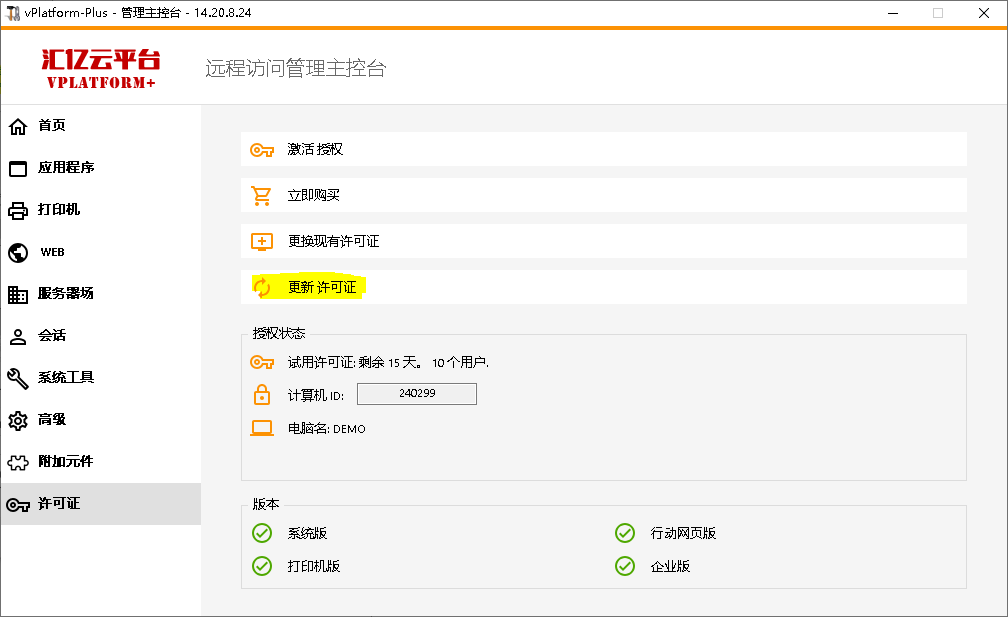The height and width of the screenshot is (617, 1008).
Task: Click the globe WEB icon in sidebar
Action: click(x=18, y=252)
